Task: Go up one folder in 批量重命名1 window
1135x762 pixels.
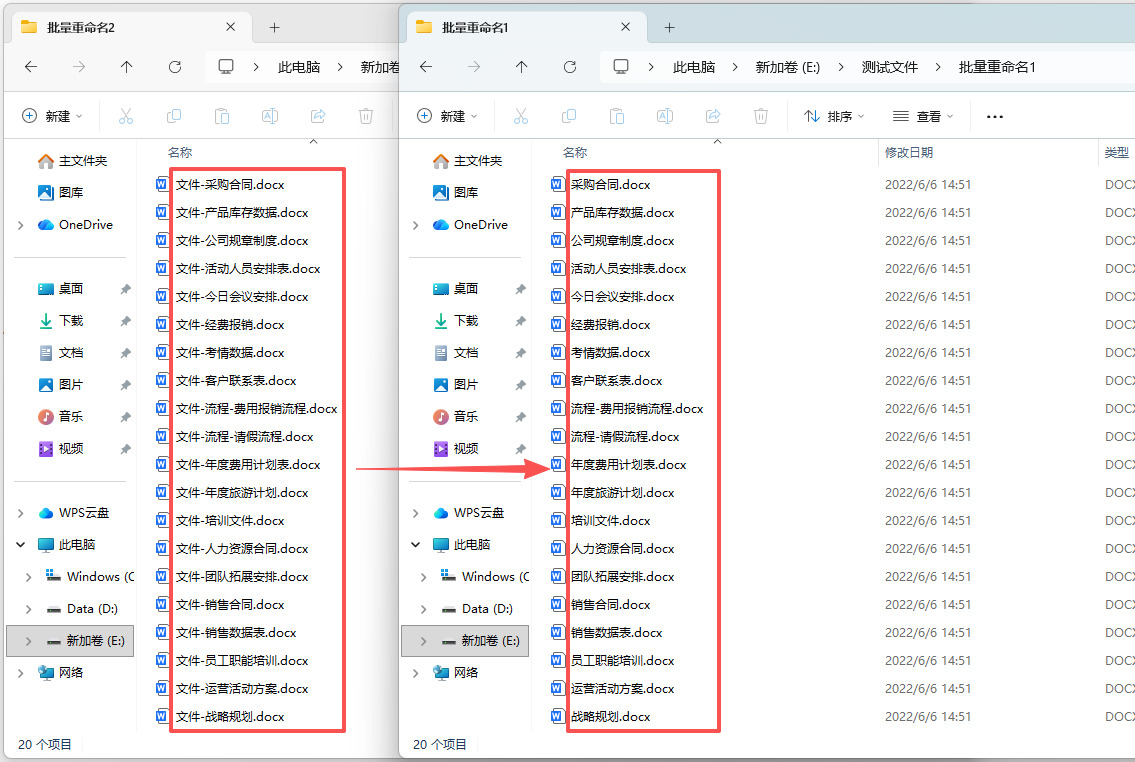Action: [x=521, y=67]
